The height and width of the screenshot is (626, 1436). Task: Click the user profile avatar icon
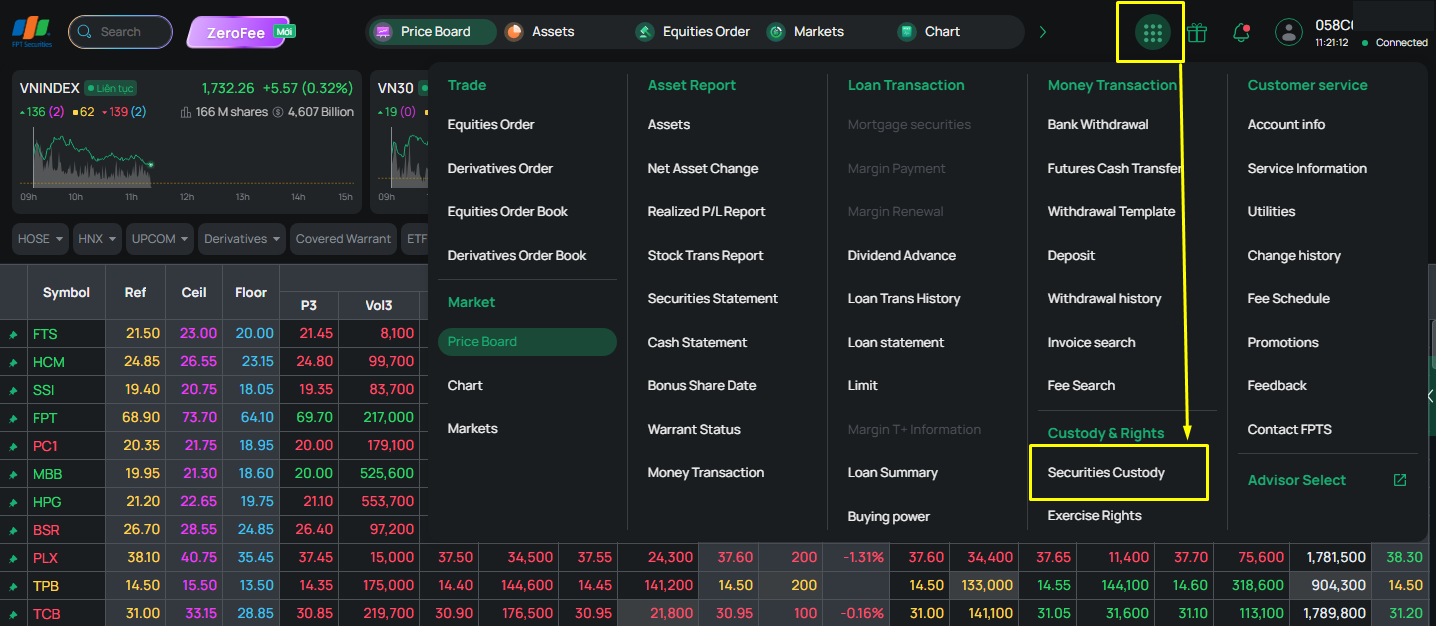[x=1289, y=32]
